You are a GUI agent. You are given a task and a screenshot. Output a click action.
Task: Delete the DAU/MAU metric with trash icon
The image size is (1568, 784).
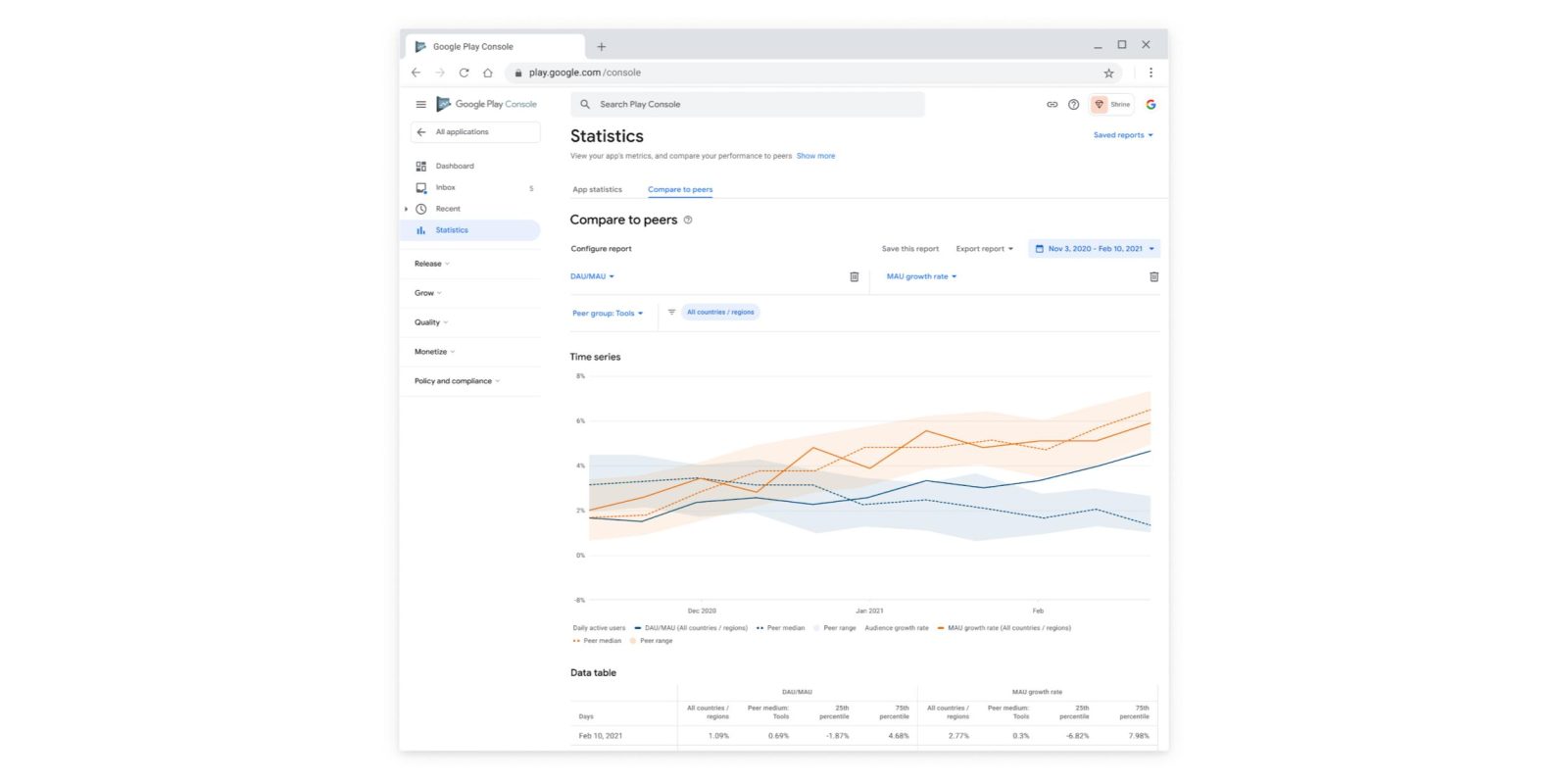pos(854,277)
